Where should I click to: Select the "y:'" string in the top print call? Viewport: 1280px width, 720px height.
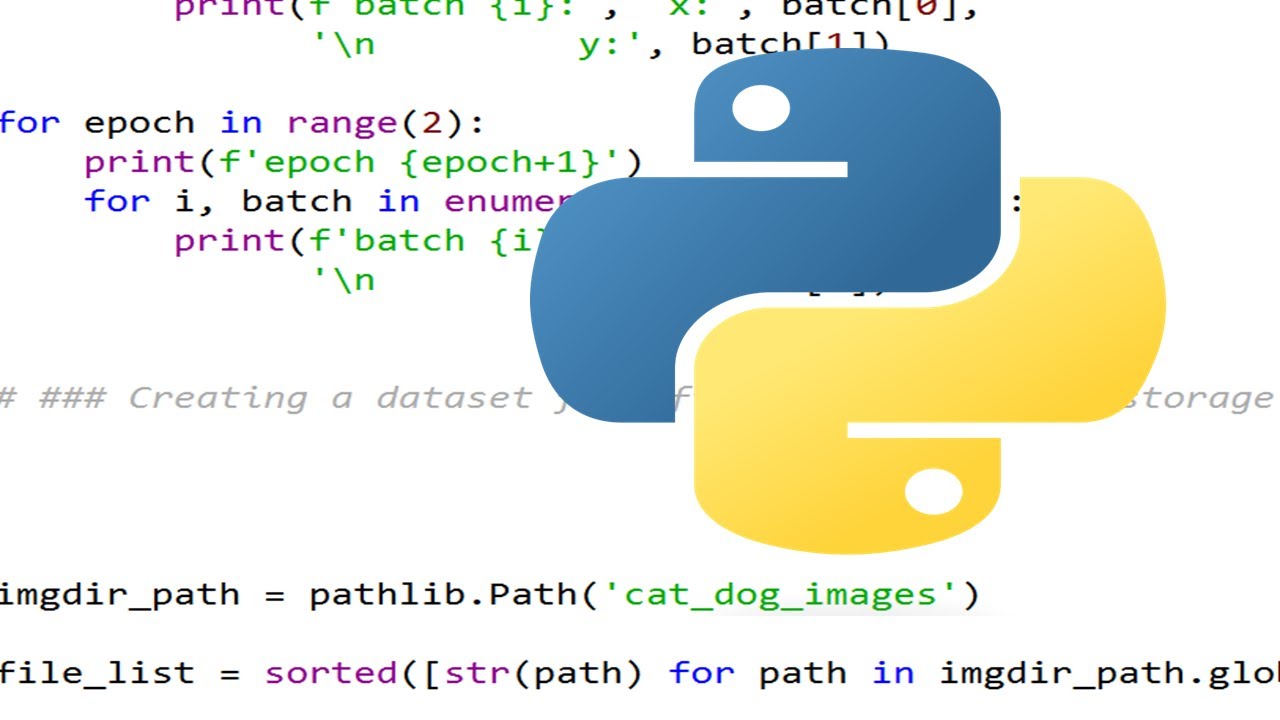coord(612,45)
